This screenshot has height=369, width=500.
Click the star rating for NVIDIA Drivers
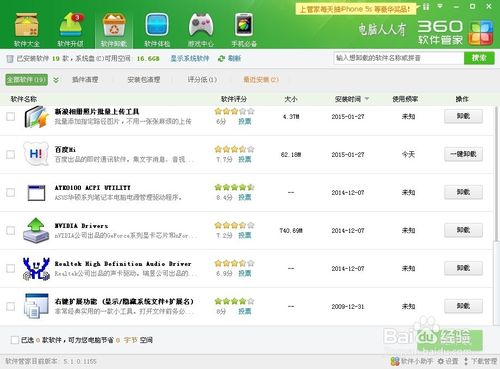pos(234,225)
